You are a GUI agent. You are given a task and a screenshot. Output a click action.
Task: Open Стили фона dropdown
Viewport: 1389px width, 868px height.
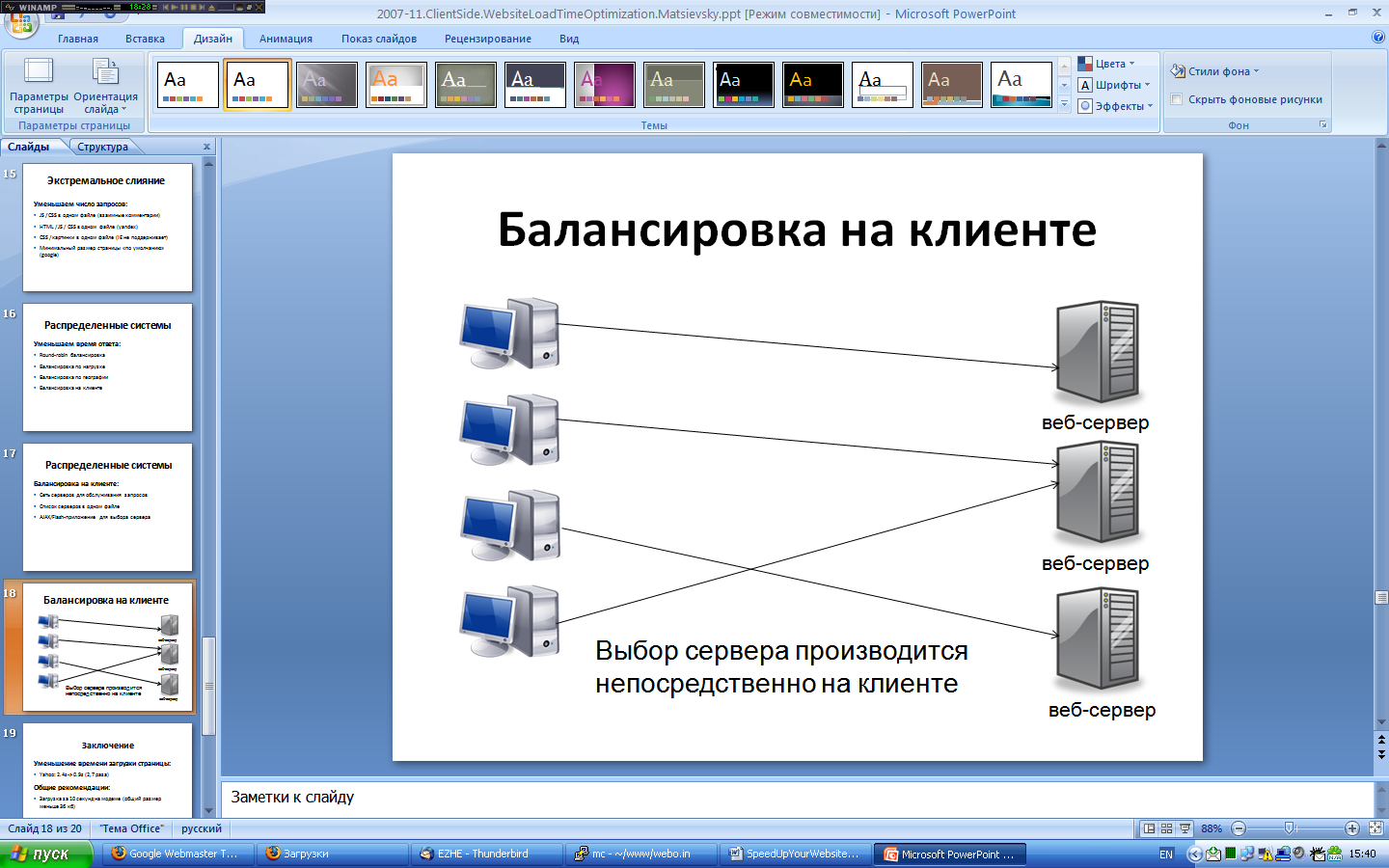coord(1215,71)
